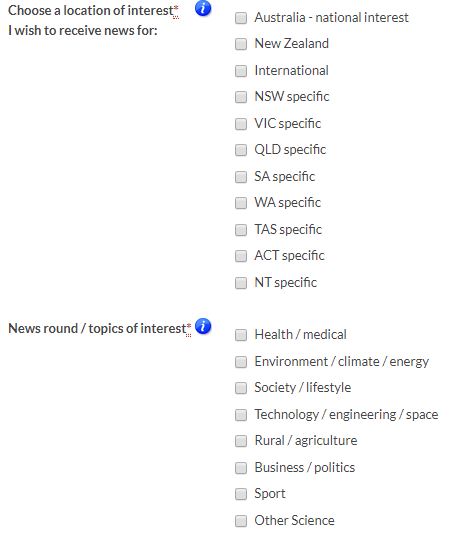
Task: Enable the International location option
Action: point(241,71)
